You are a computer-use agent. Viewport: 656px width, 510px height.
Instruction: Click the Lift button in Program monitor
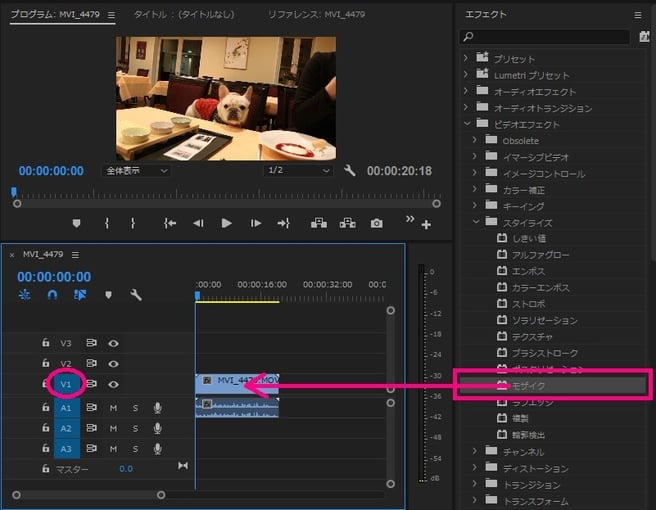click(319, 223)
